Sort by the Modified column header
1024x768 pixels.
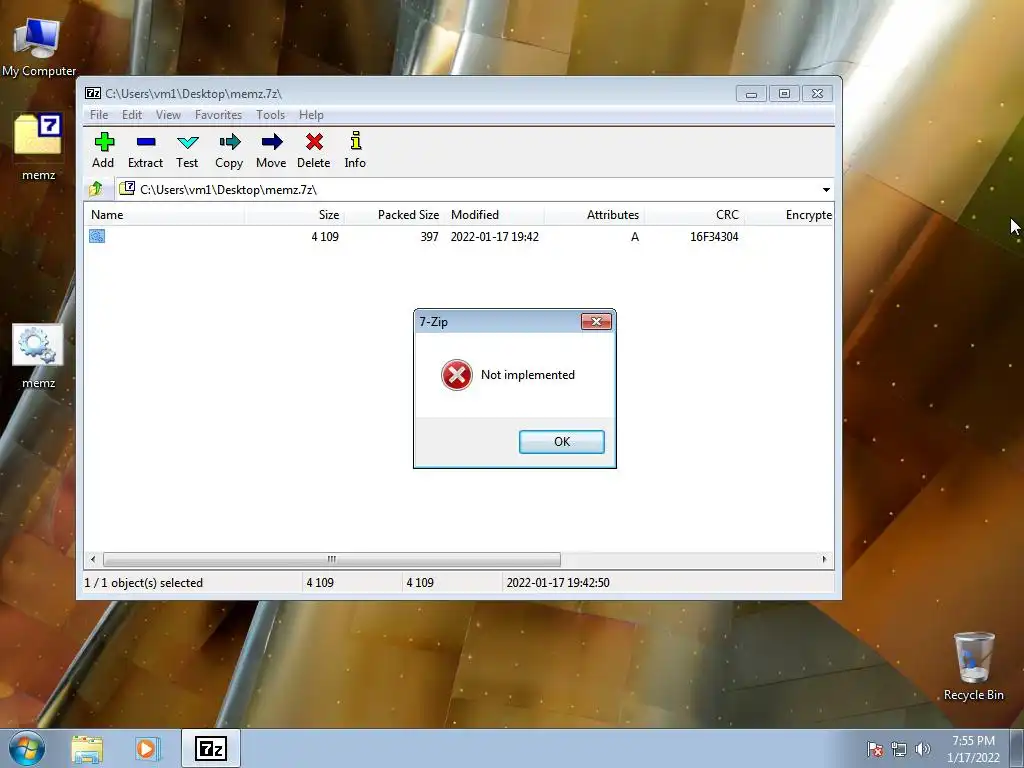click(494, 215)
